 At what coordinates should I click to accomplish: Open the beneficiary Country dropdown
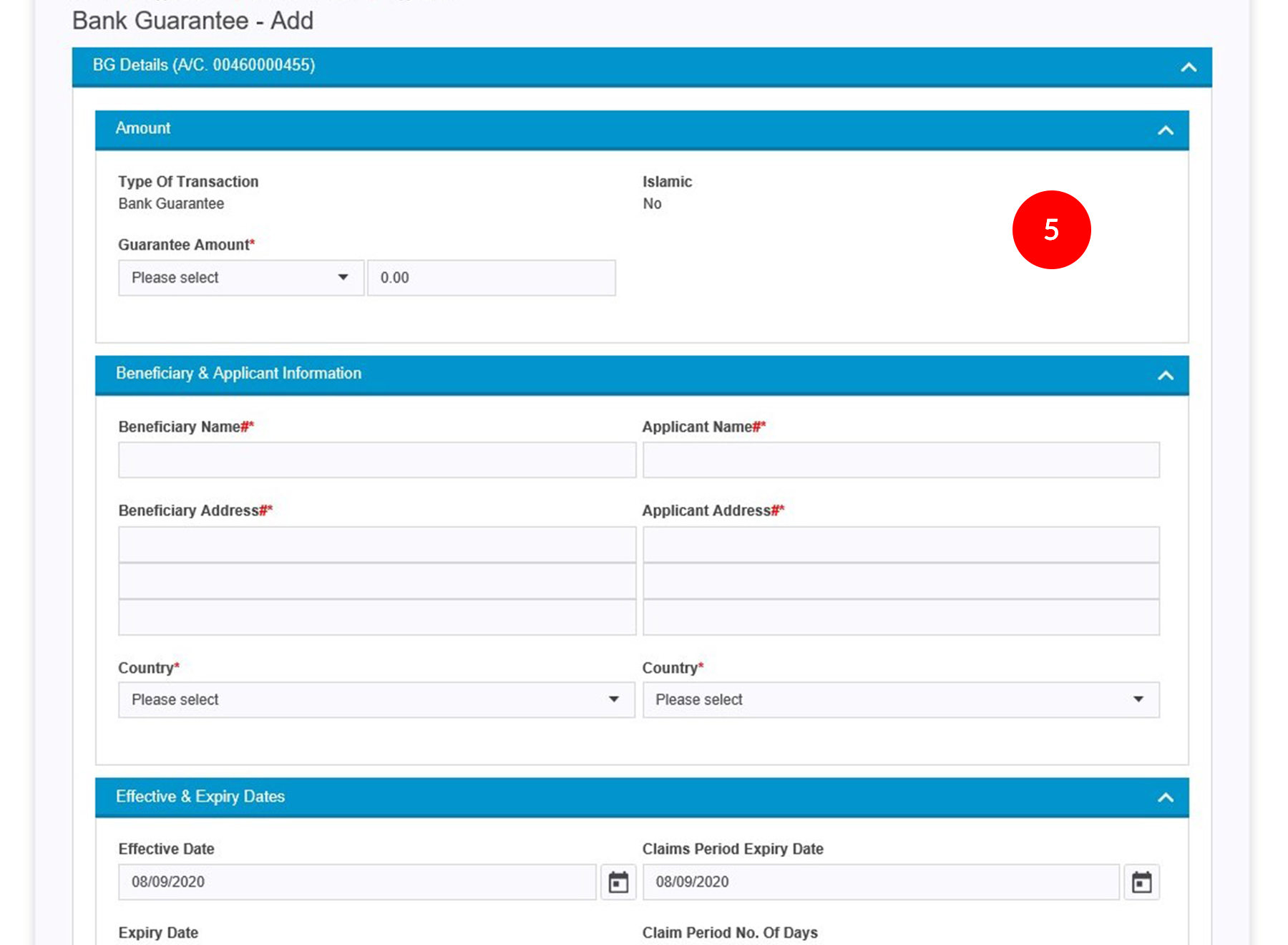click(376, 699)
